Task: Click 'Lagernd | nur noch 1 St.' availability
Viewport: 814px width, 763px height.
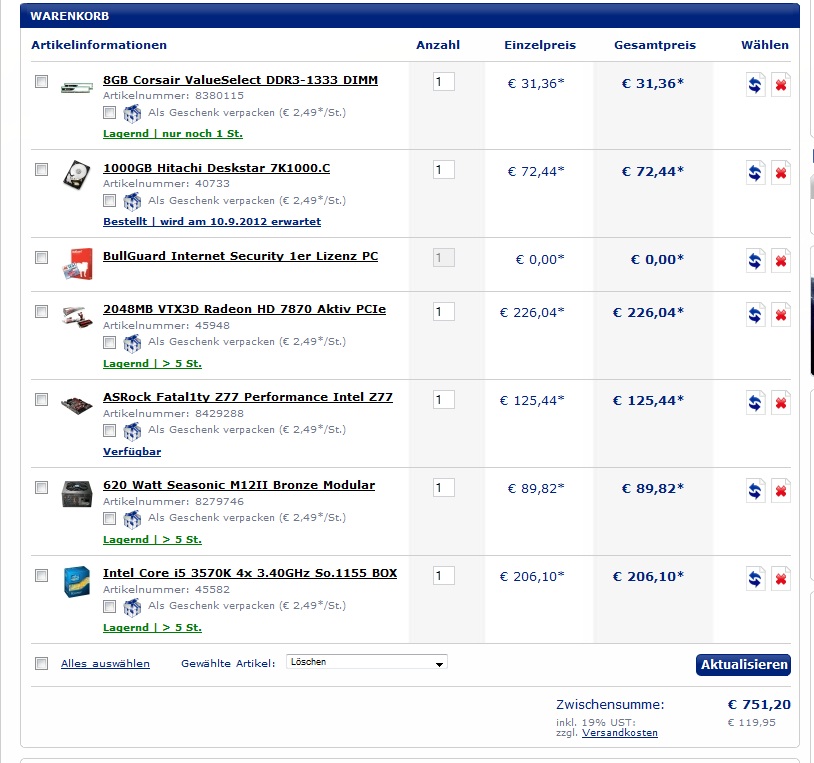Action: pyautogui.click(x=173, y=133)
